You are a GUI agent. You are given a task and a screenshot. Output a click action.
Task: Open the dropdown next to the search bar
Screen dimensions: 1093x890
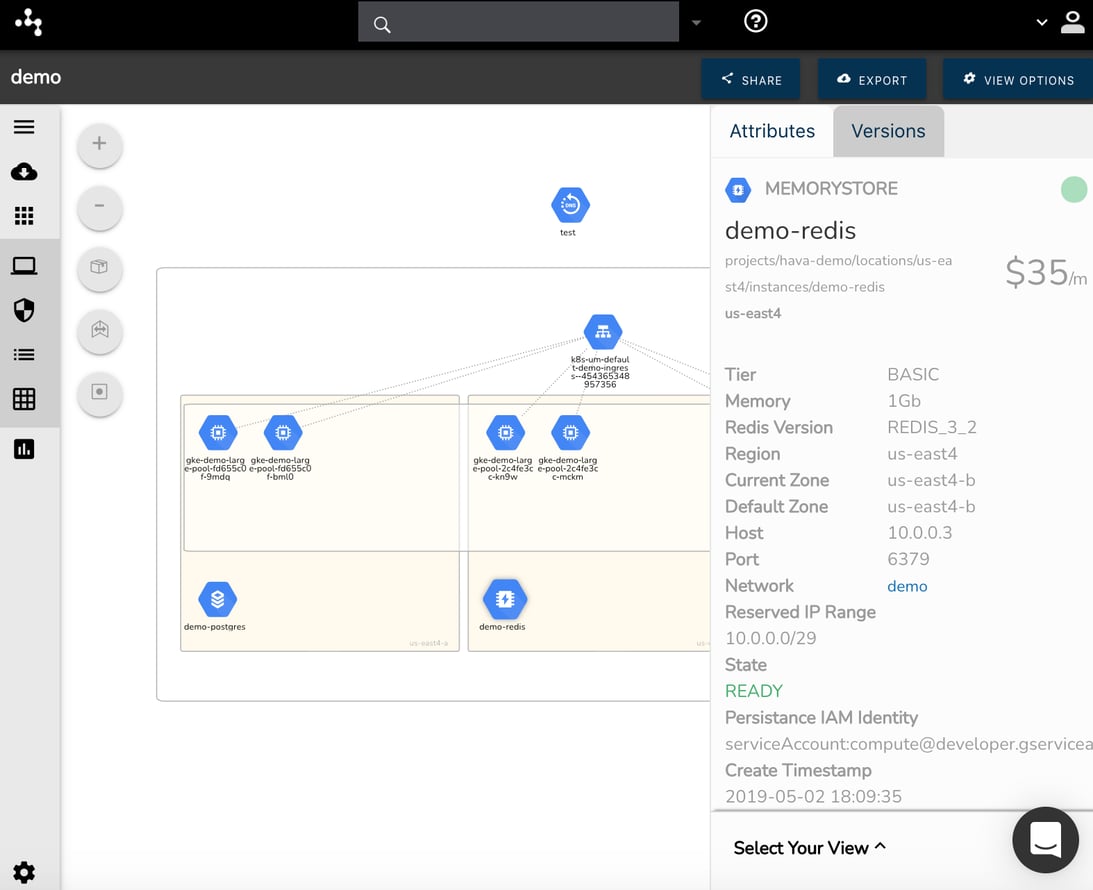pos(696,21)
